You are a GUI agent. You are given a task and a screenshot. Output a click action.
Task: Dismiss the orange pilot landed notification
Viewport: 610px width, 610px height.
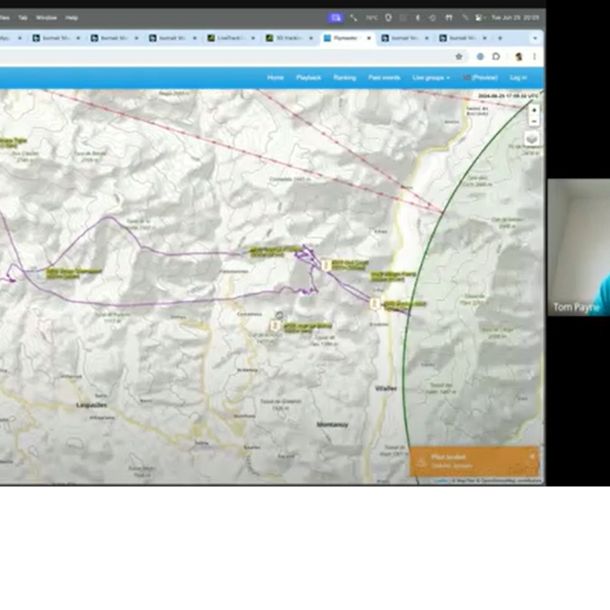tap(532, 456)
